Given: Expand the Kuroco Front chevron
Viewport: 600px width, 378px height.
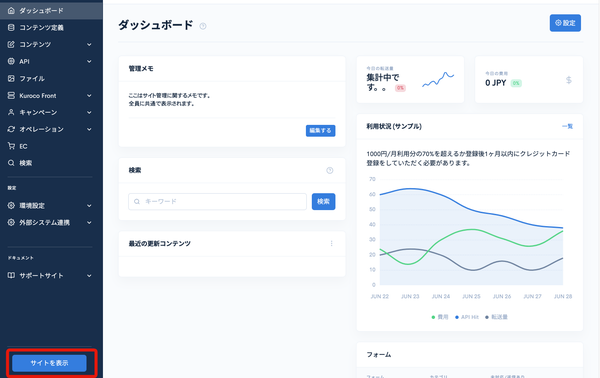Looking at the screenshot, I should click(89, 95).
